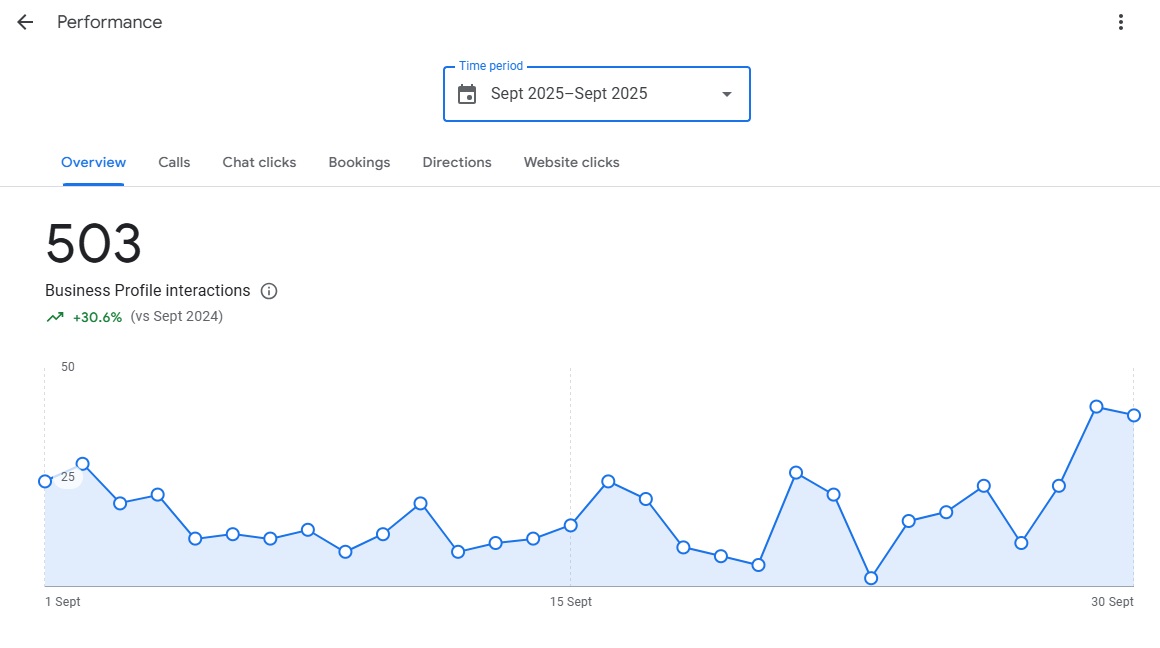Screen dimensions: 1160x648
Task: Switch to the Chat clicks tab
Action: (x=259, y=162)
